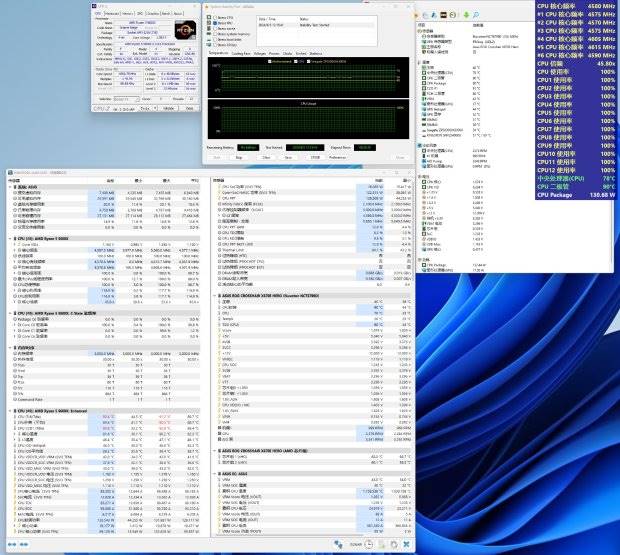Open the Bench tab in CPU-Z
This screenshot has height=555, width=620.
pos(166,13)
